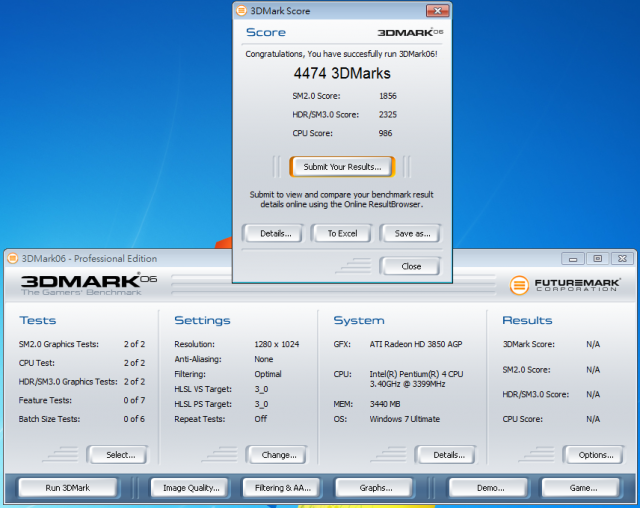Click Change settings button
Viewport: 640px width, 508px height.
(276, 455)
